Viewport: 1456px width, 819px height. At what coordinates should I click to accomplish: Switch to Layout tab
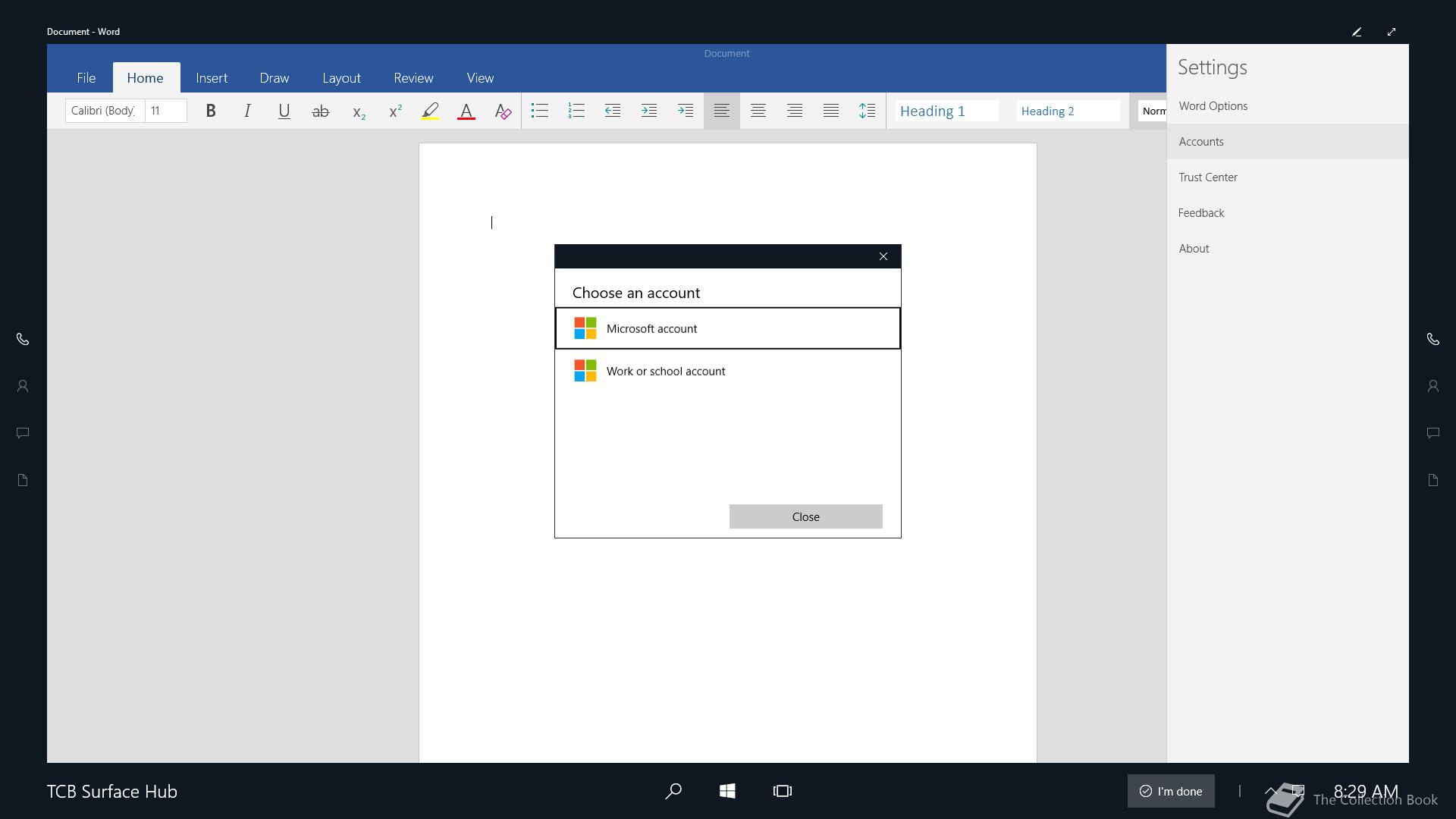[x=341, y=78]
